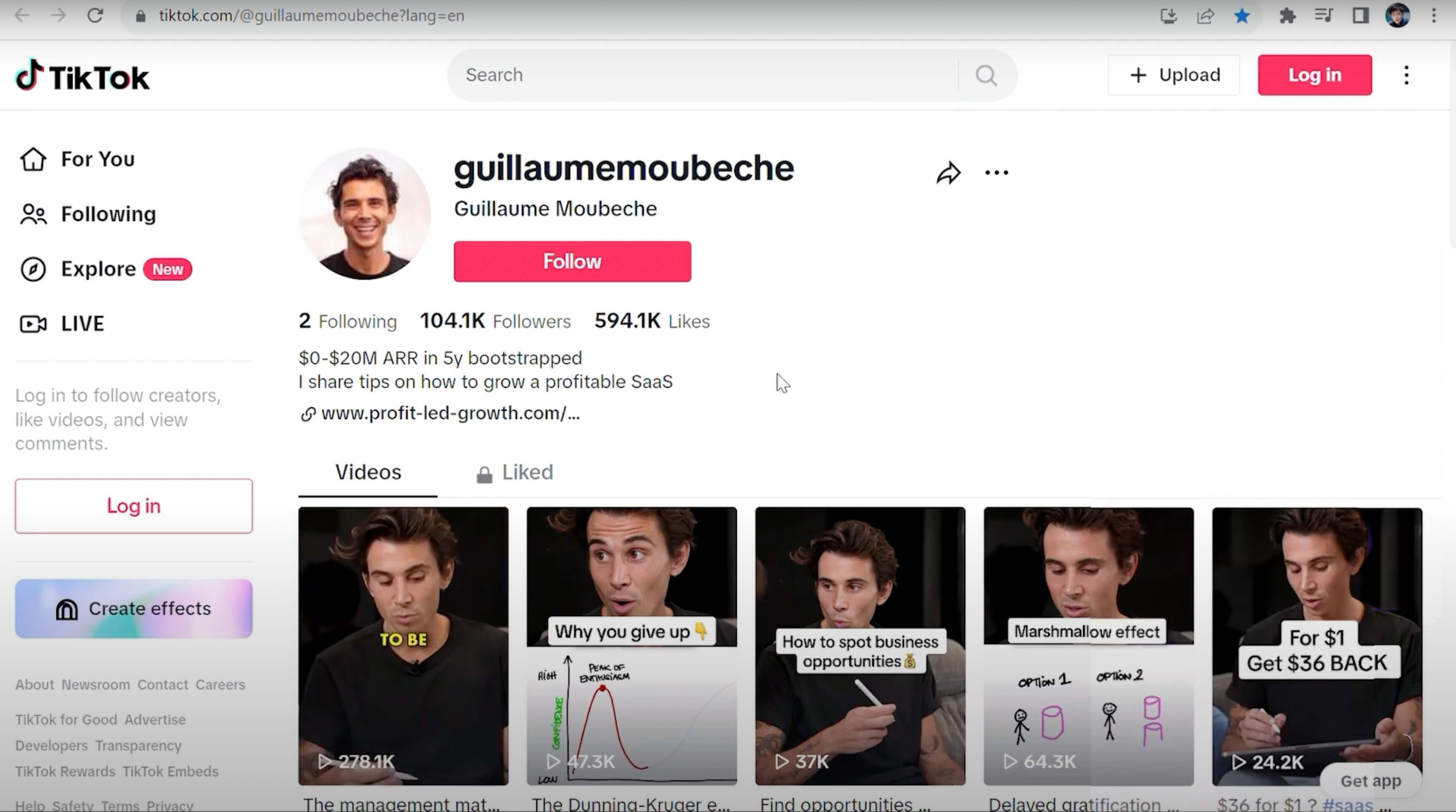The height and width of the screenshot is (812, 1456).
Task: Play the Marshmallow effect video
Action: tap(1089, 646)
